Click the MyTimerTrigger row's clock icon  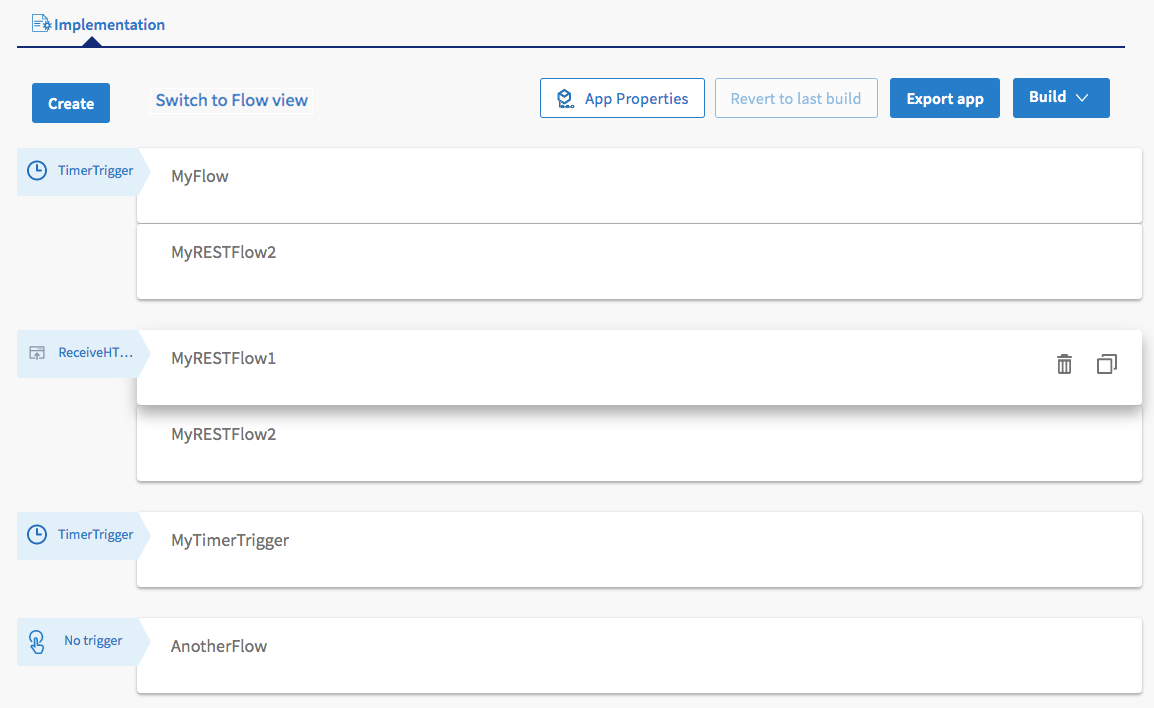click(36, 535)
